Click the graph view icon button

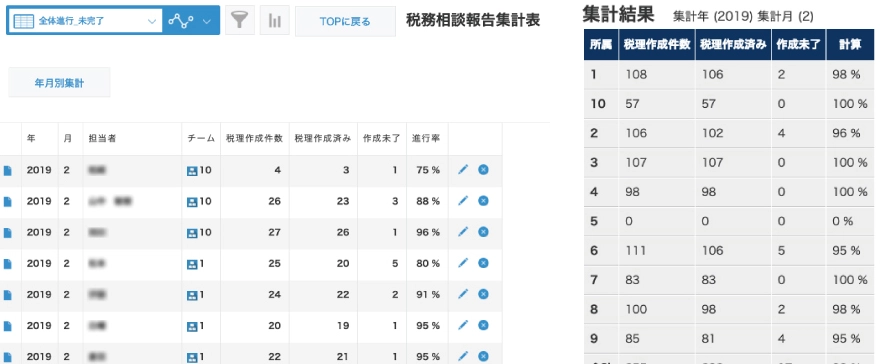(180, 21)
